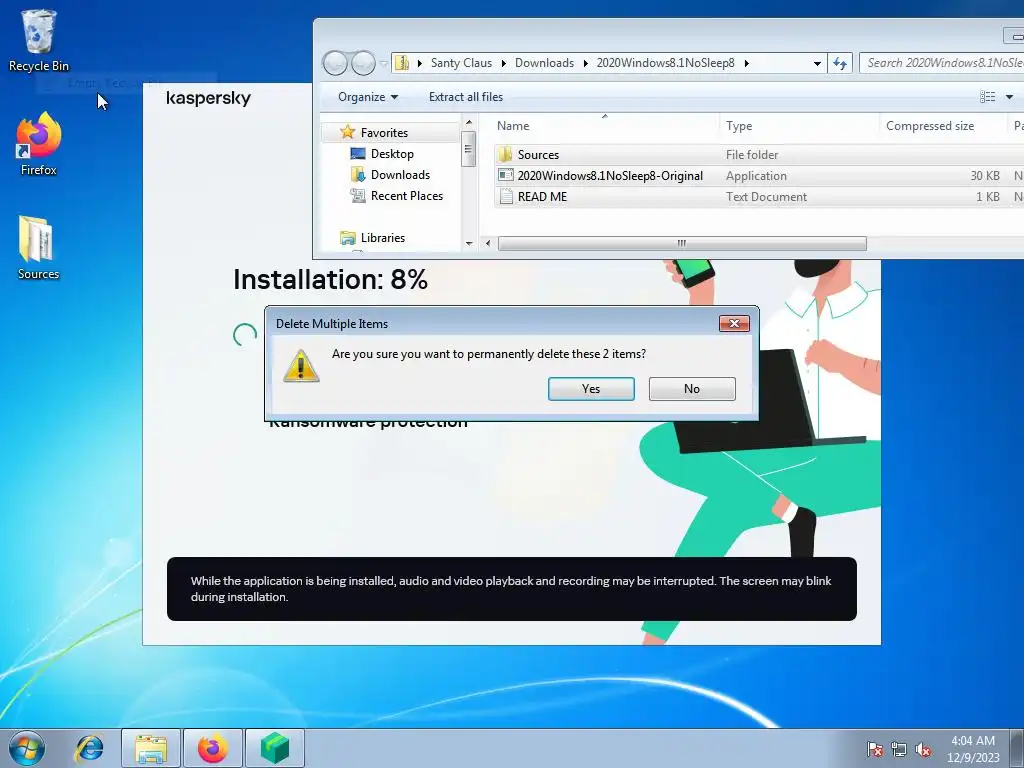Viewport: 1024px width, 768px height.
Task: Open recent locations dropdown beside navigation arrows
Action: 383,63
